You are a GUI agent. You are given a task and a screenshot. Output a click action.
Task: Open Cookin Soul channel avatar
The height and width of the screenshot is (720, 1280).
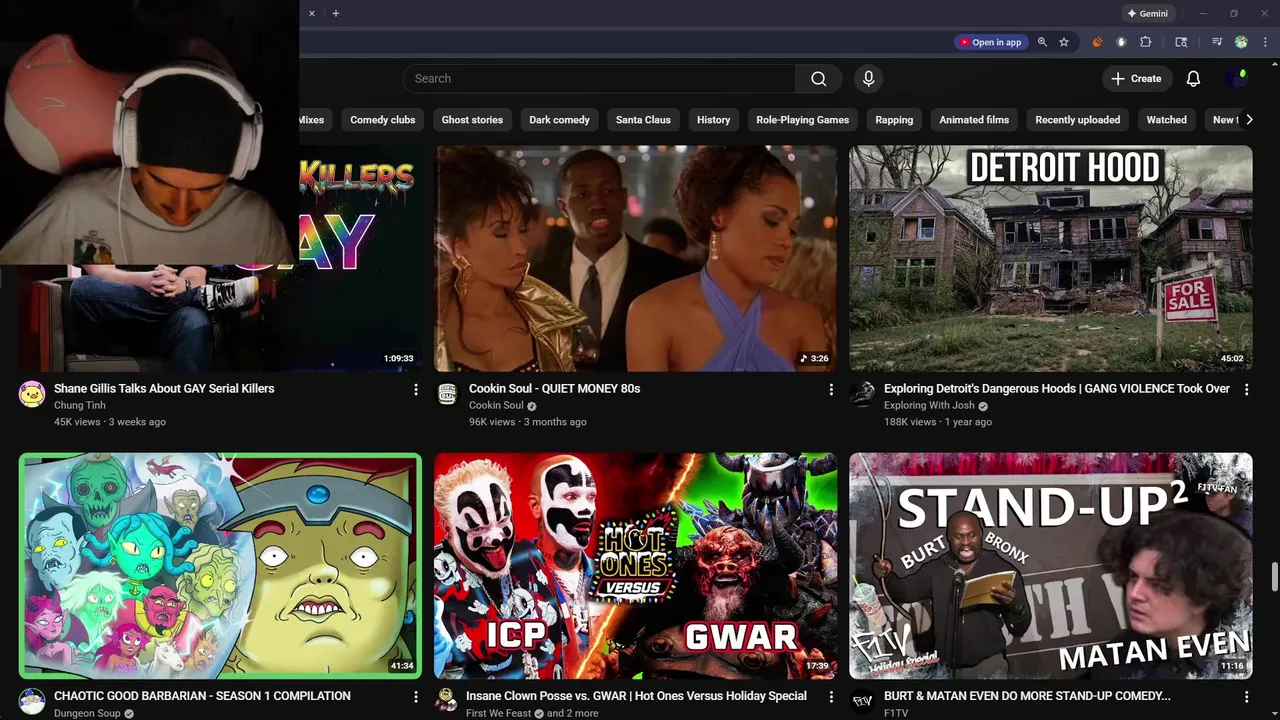click(x=447, y=394)
